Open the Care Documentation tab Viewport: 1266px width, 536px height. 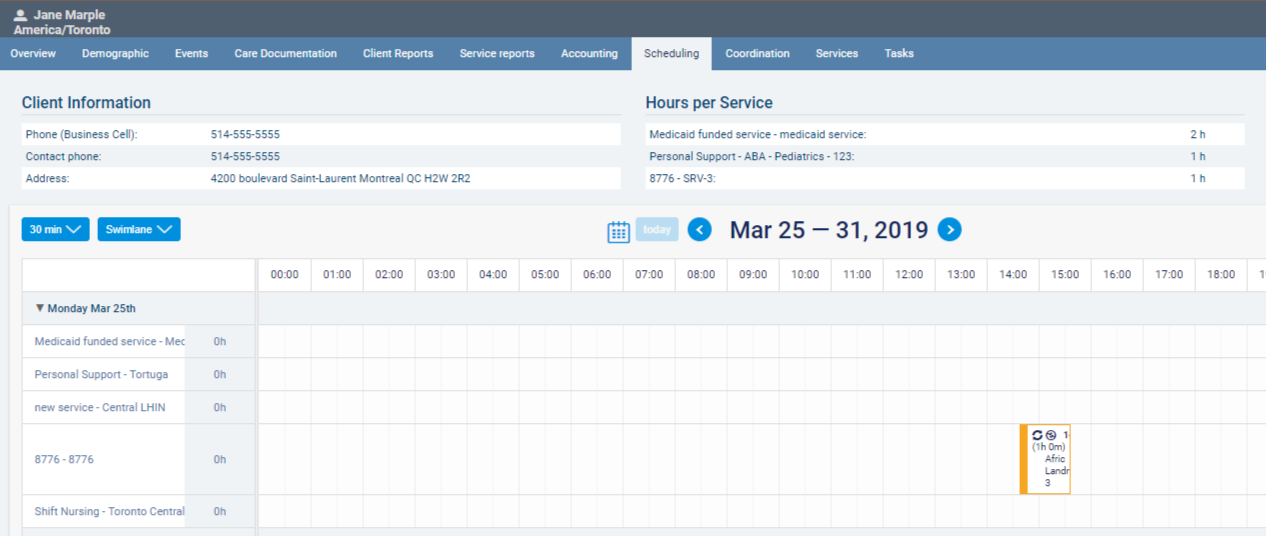[285, 53]
